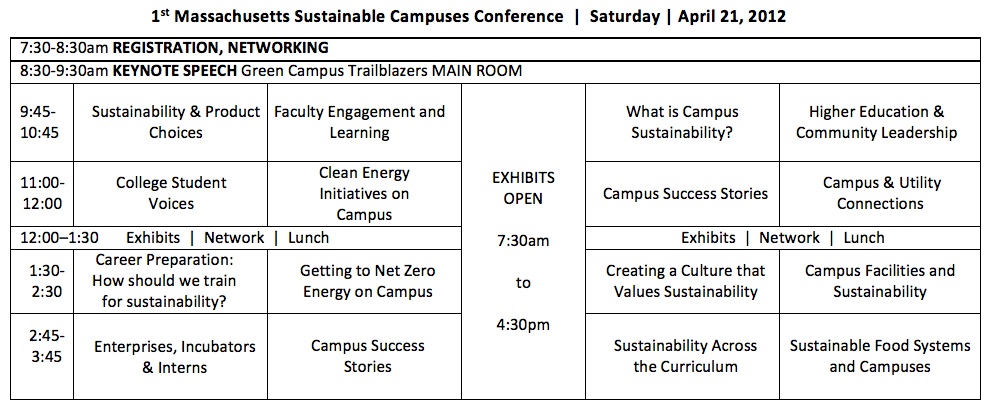The image size is (985, 404).
Task: Click the conference title heading
Action: coord(469,17)
